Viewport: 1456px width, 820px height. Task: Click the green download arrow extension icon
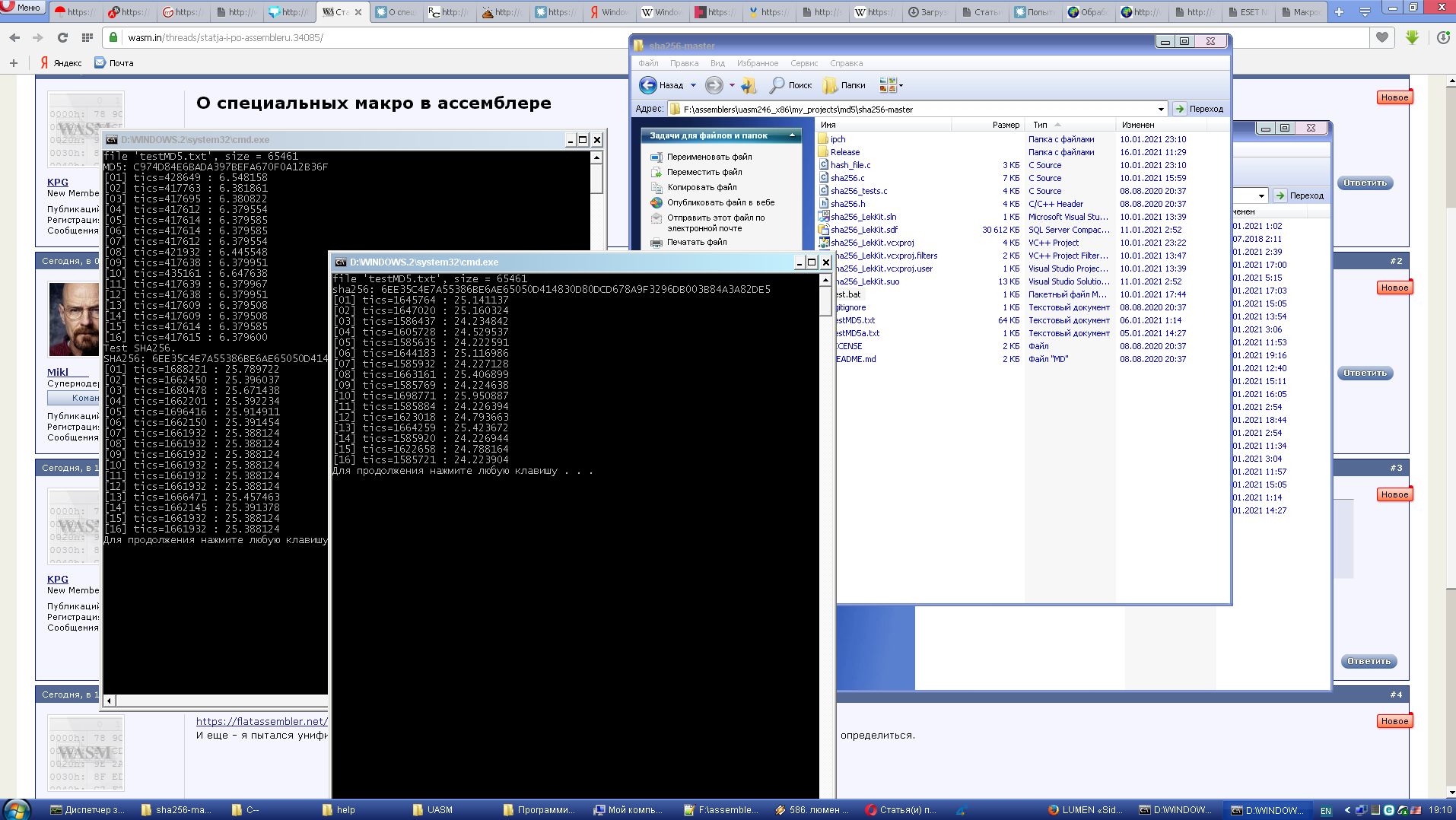(x=1412, y=37)
